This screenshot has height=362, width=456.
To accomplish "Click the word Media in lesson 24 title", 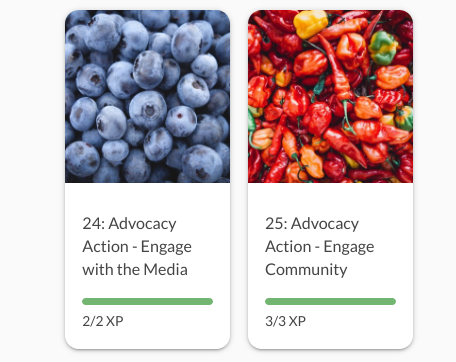I will point(165,269).
